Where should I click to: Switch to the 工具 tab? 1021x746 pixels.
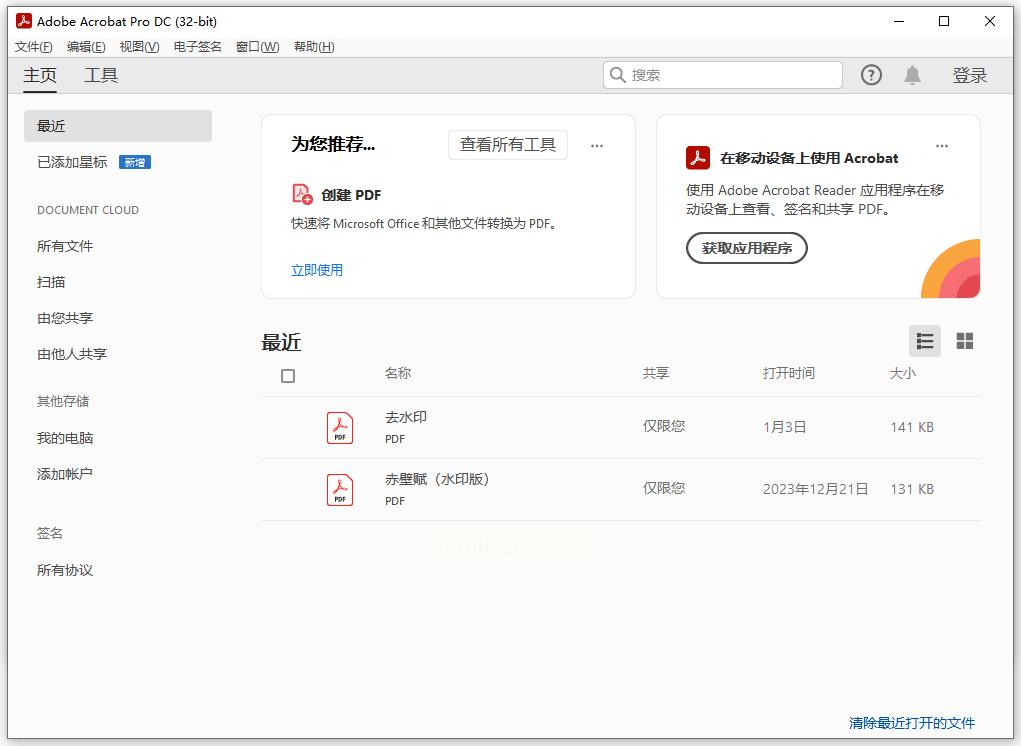pos(101,75)
